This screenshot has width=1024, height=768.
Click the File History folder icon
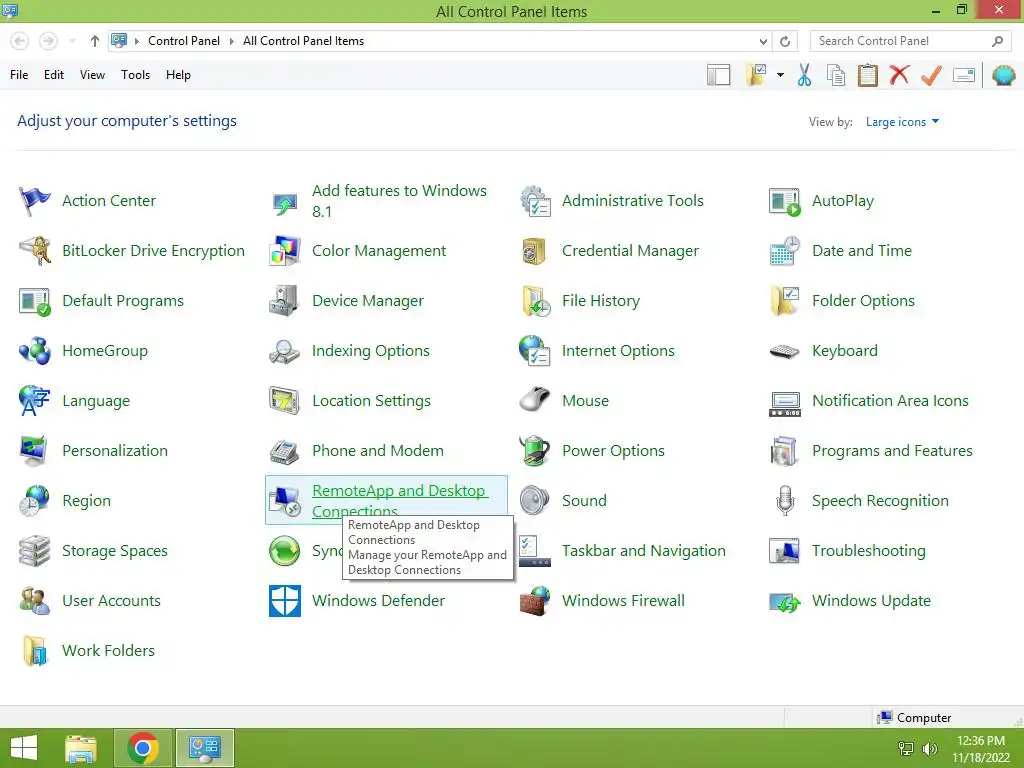[535, 301]
